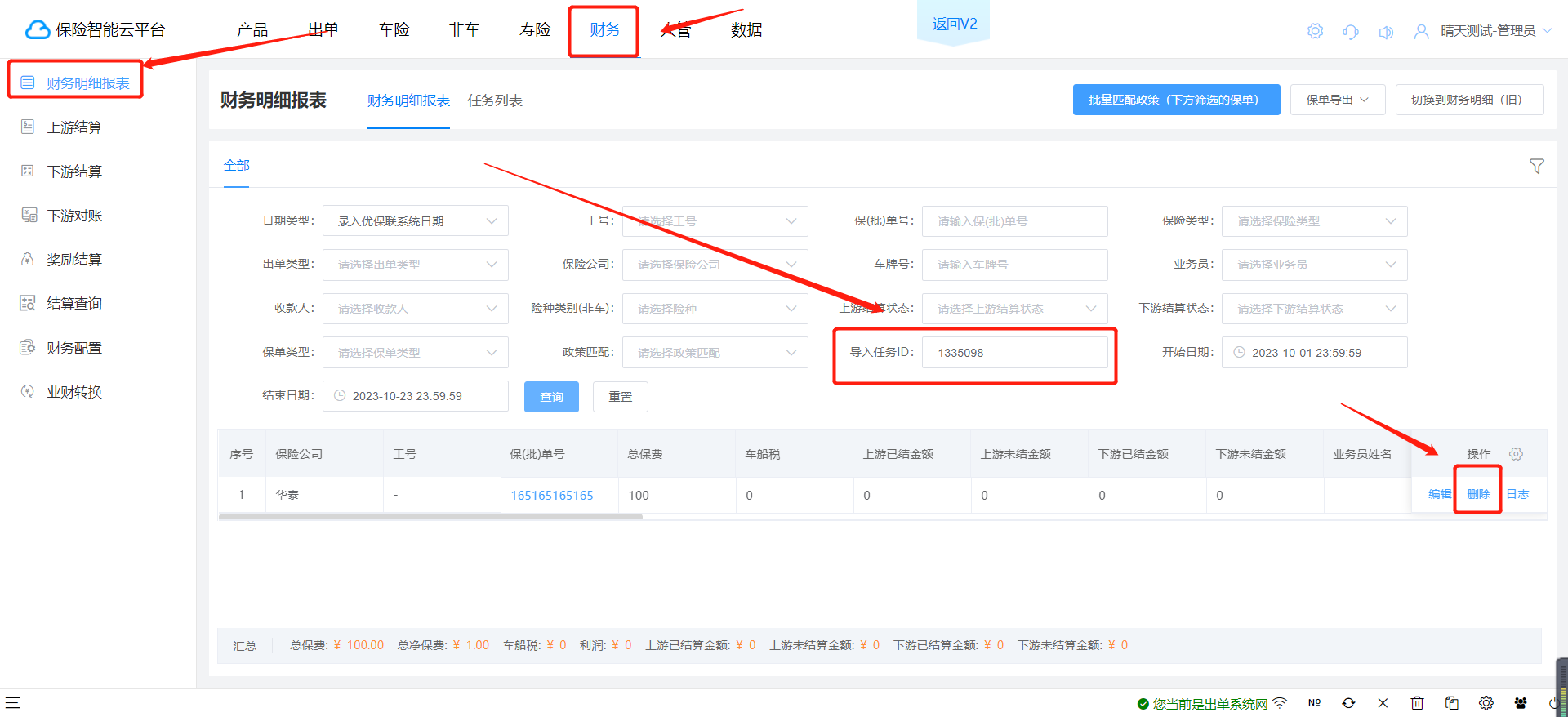
Task: Click the group users icon in bottom bar
Action: click(1520, 703)
